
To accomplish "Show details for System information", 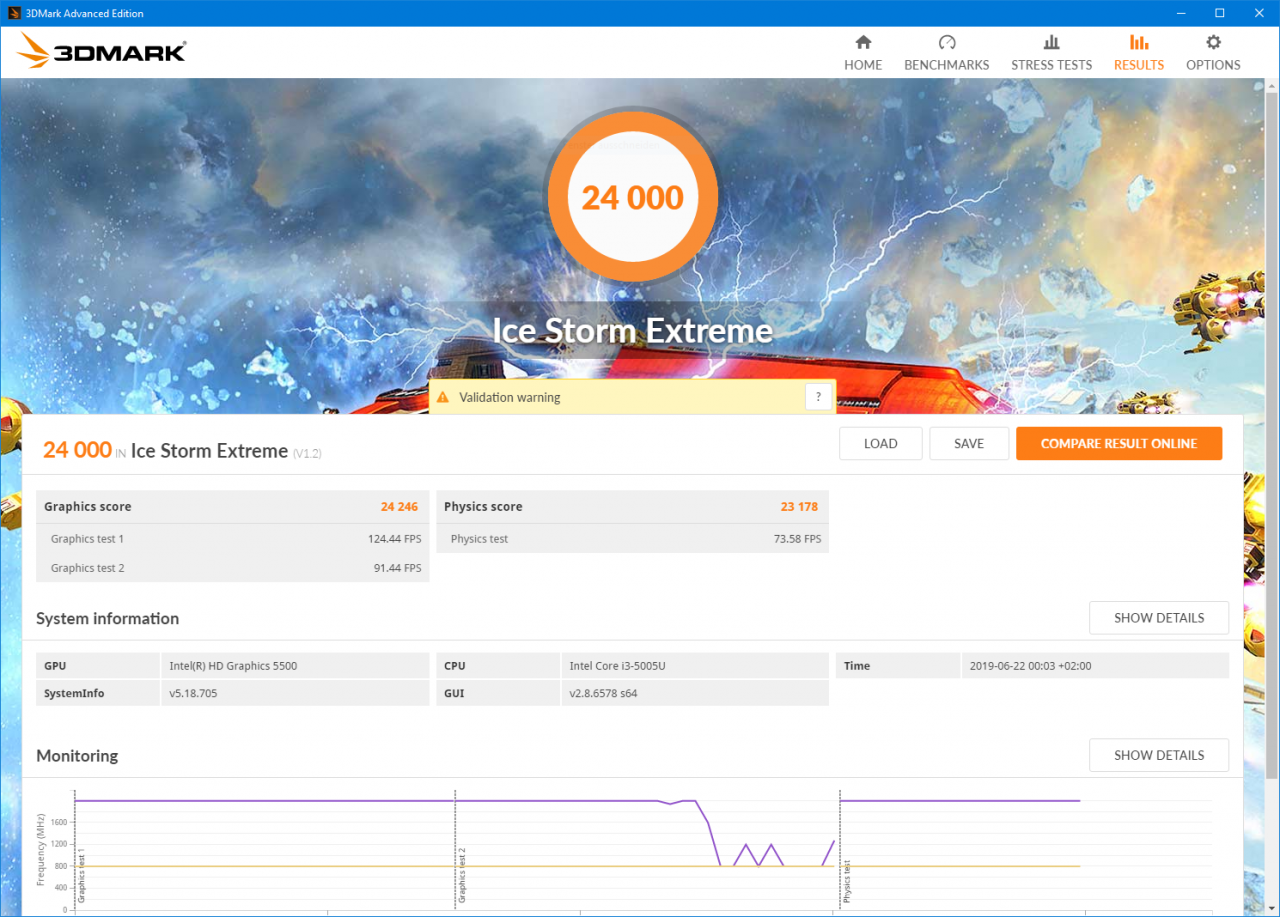I will (1159, 618).
